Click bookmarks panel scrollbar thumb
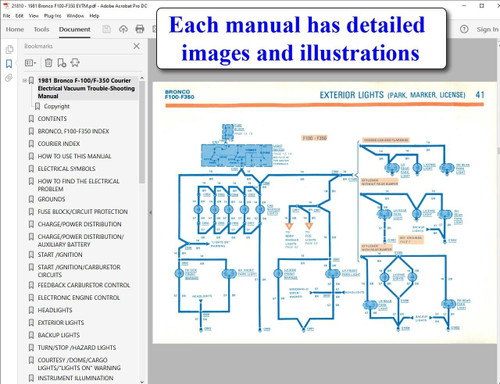The image size is (500, 384). pyautogui.click(x=142, y=132)
